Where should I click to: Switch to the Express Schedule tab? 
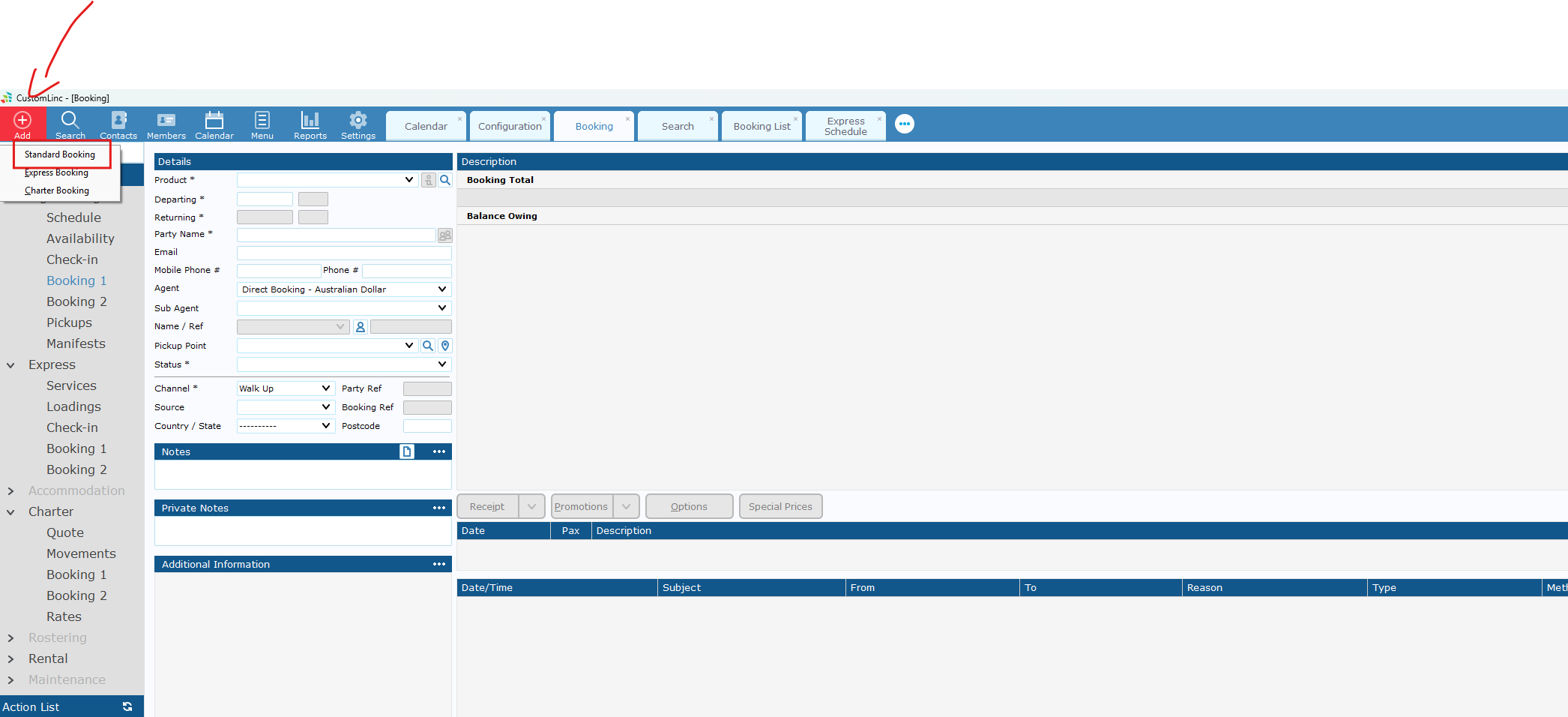[845, 126]
